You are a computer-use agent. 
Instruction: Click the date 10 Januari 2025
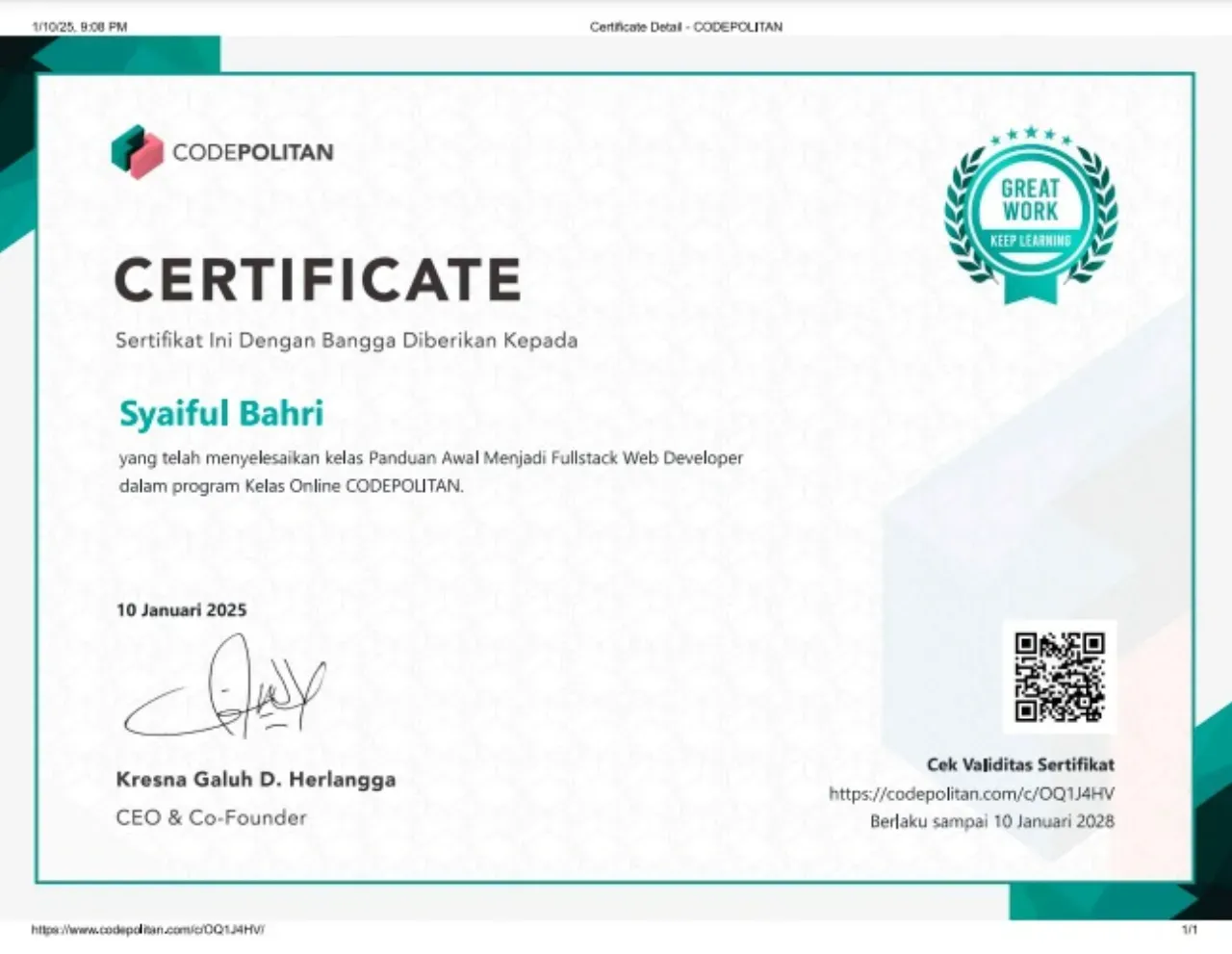click(x=181, y=609)
